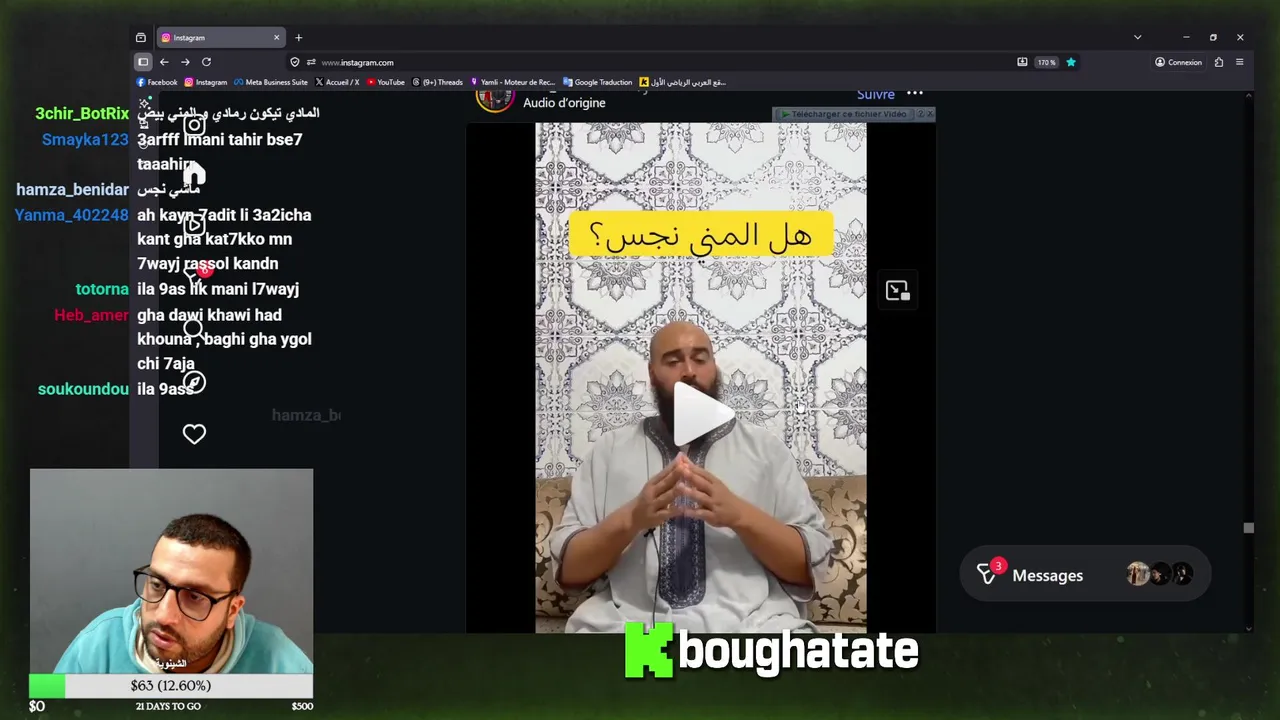Expand the list-all-tabs chevron
The image size is (1280, 720).
pos(1137,38)
